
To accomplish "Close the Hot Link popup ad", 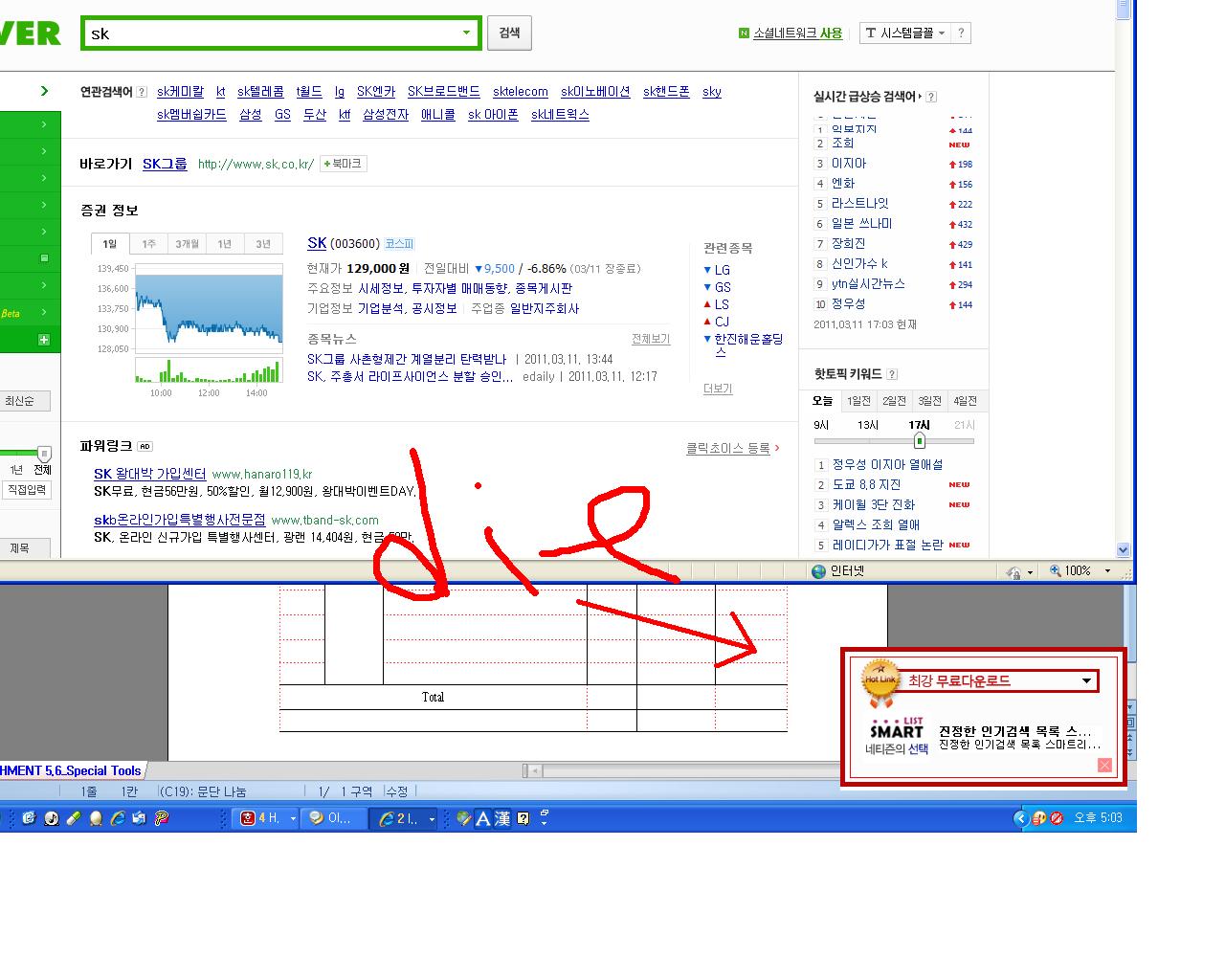I will [1104, 765].
